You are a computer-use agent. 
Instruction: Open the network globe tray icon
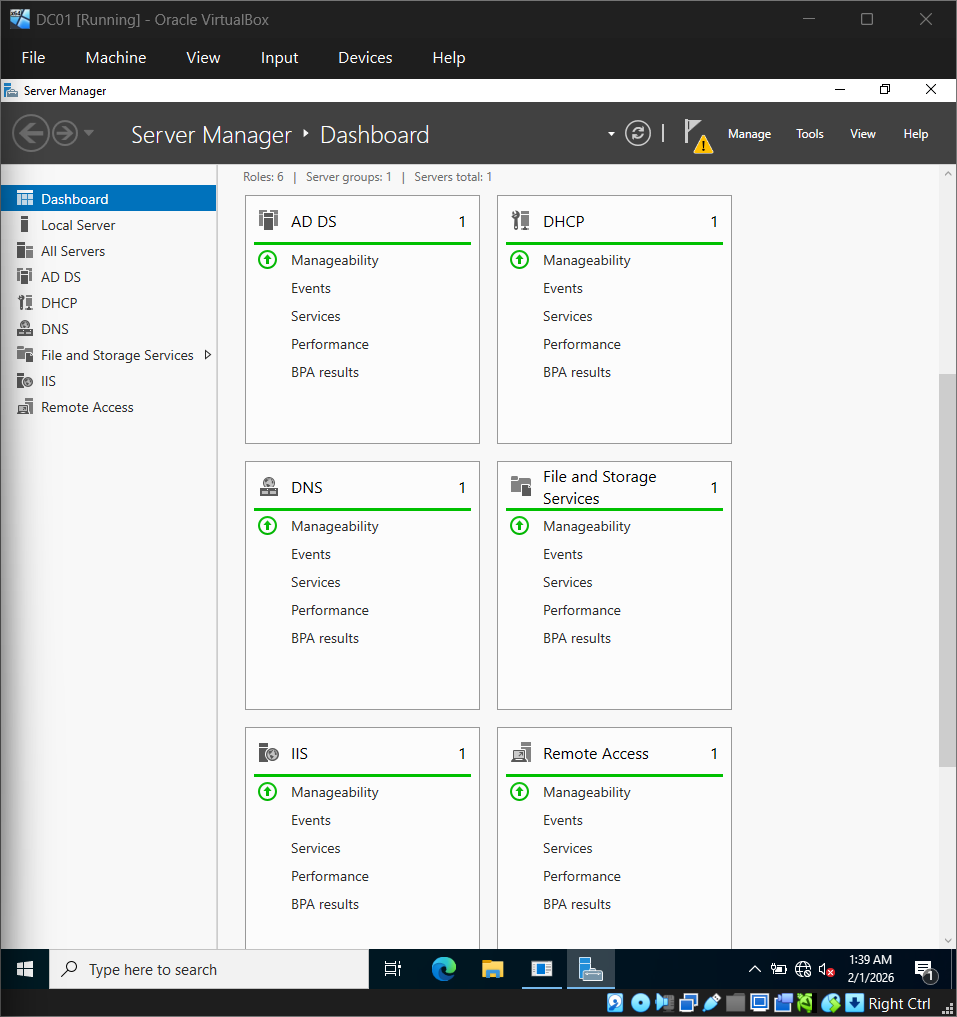803,969
